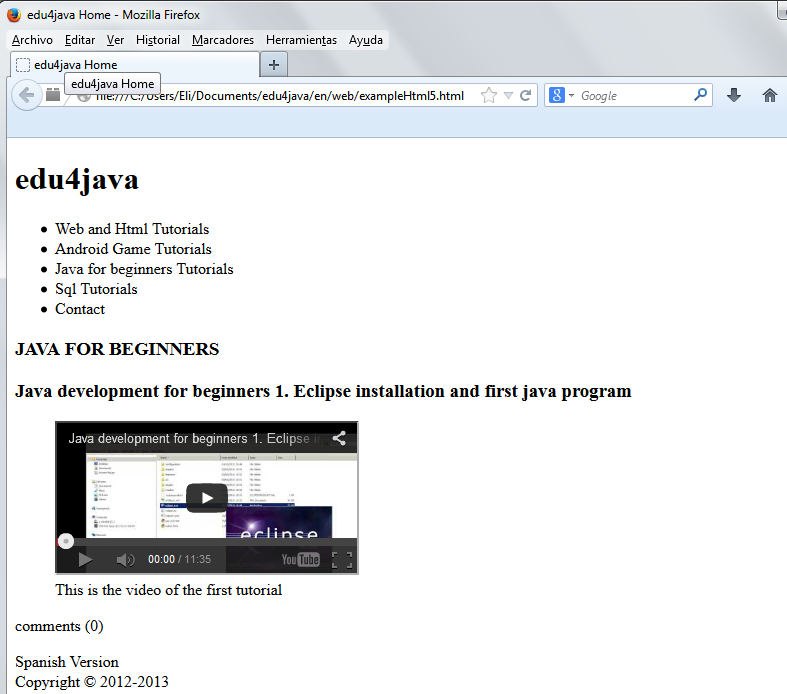Open a new tab with the plus button

point(274,65)
